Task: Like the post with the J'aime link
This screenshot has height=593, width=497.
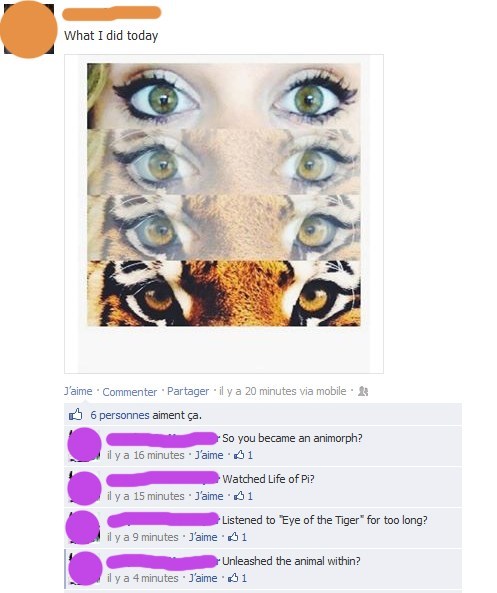Action: pyautogui.click(x=78, y=391)
